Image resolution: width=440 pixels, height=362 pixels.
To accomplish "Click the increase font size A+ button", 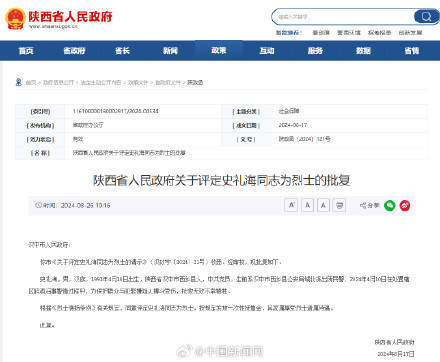I will pos(291,205).
